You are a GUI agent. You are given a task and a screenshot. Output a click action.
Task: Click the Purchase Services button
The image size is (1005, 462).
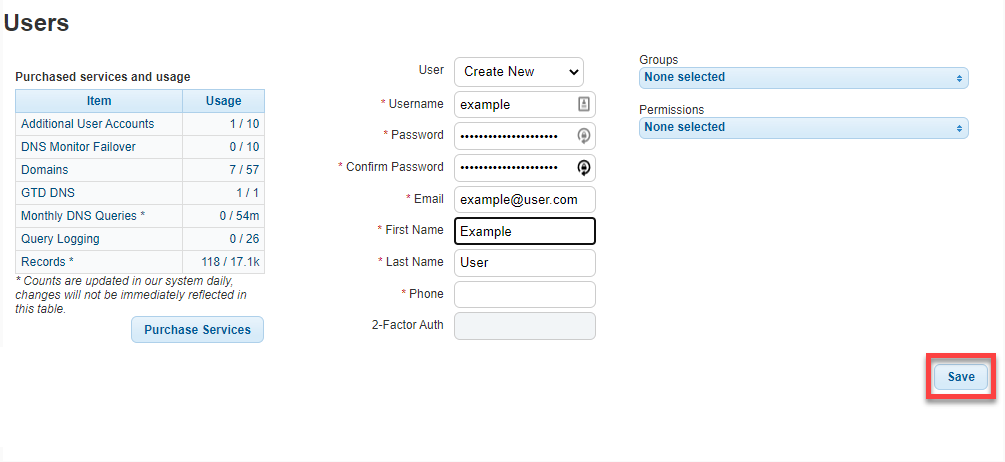tap(197, 329)
